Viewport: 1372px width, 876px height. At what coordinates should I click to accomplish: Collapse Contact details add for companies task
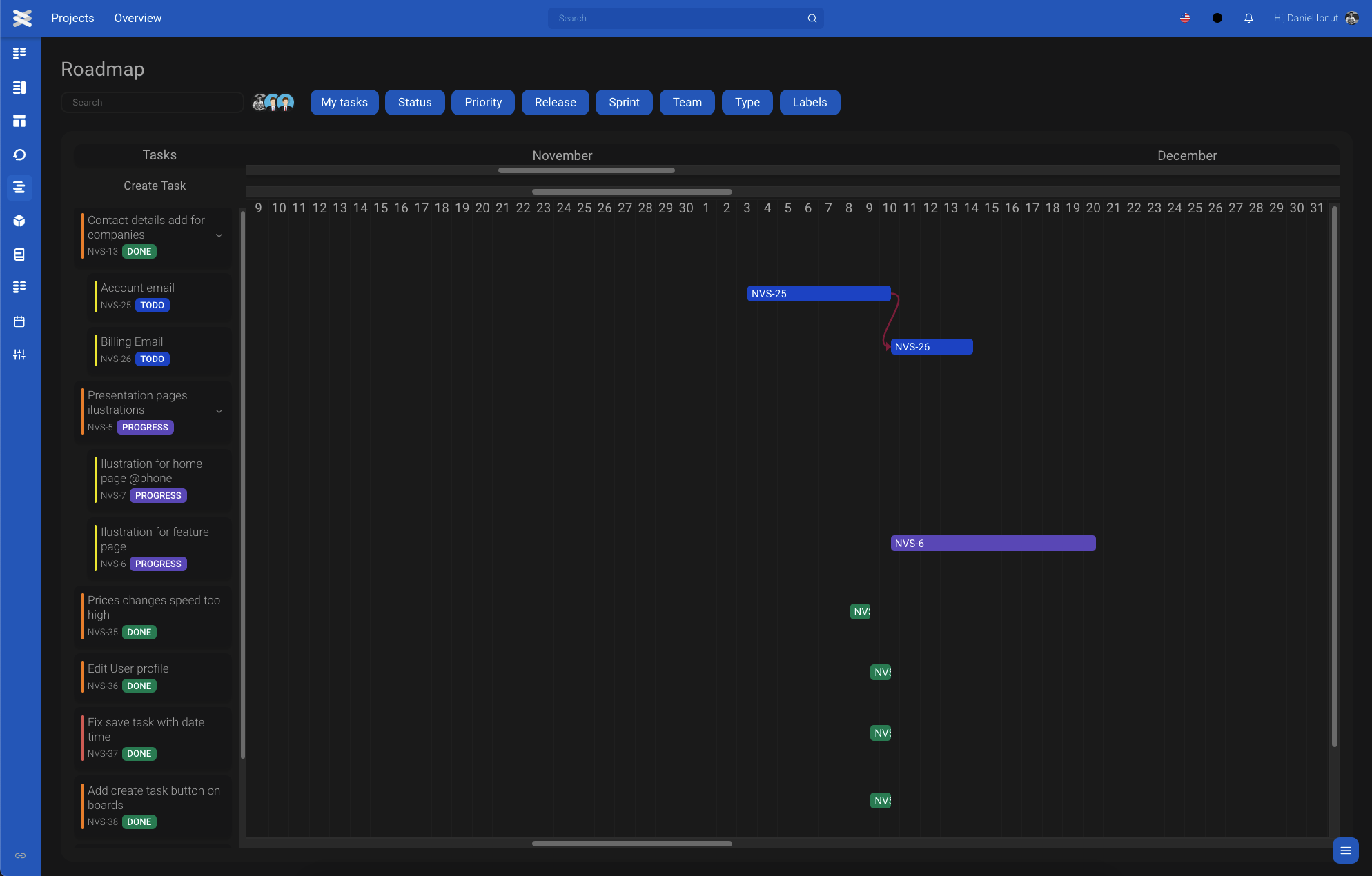pyautogui.click(x=219, y=236)
